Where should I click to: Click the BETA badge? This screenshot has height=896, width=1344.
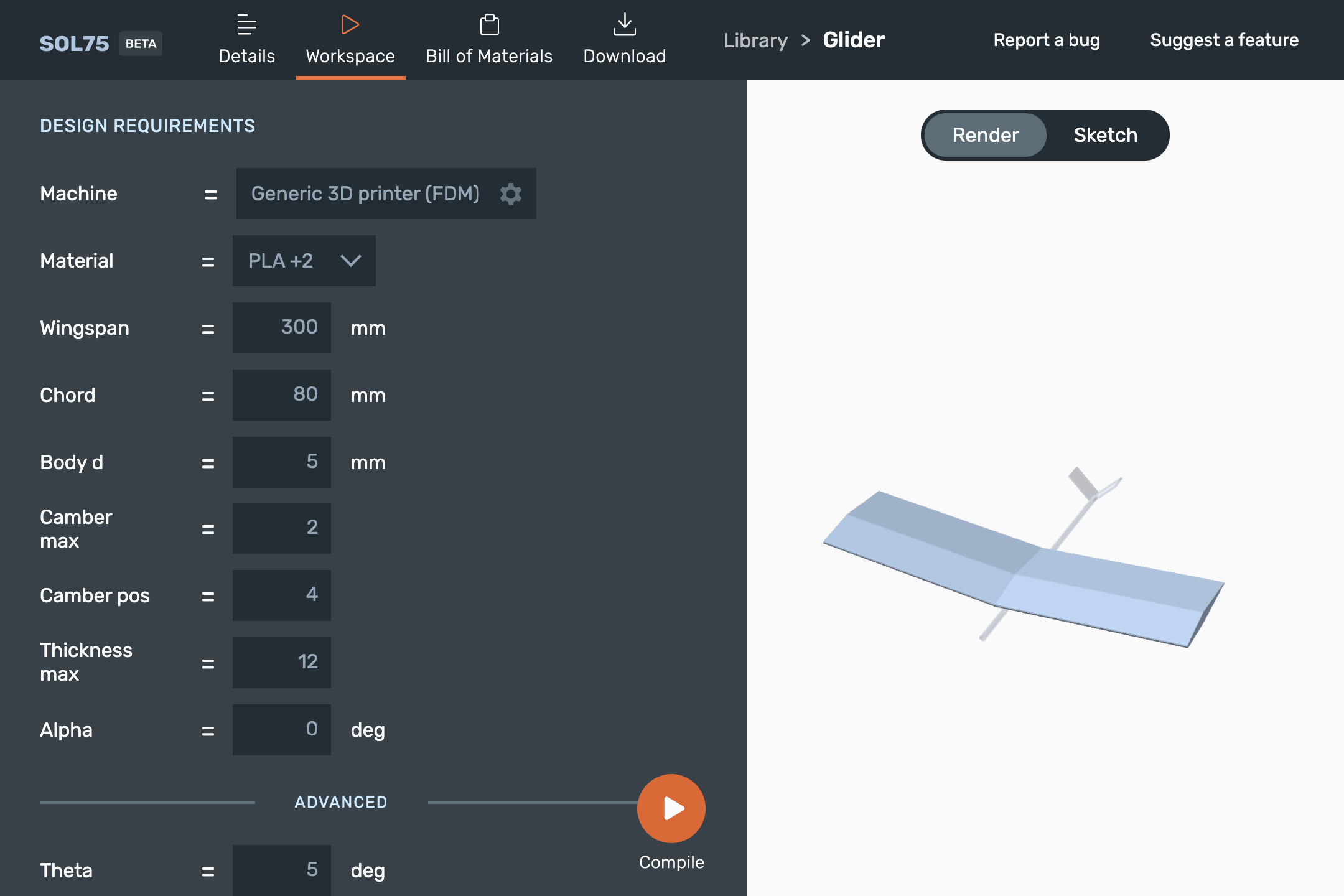(141, 44)
